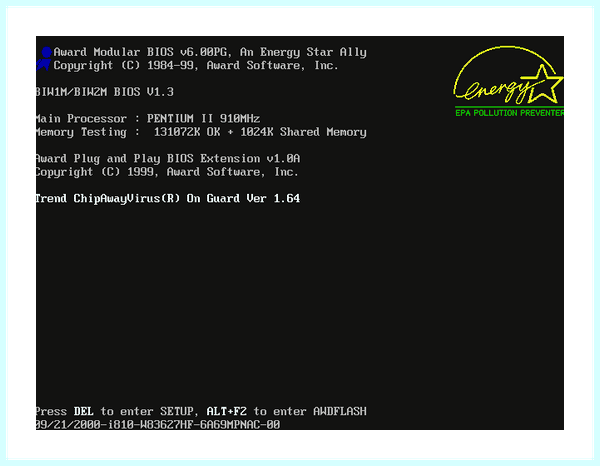Click 'Trend ChipAwayVirus(R) On Guard Ver 1.64'
Screen dimensions: 600x466
point(168,199)
